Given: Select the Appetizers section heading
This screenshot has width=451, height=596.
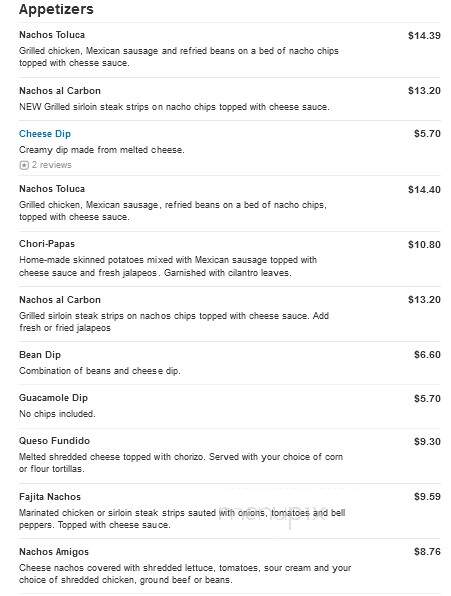Looking at the screenshot, I should coord(56,9).
